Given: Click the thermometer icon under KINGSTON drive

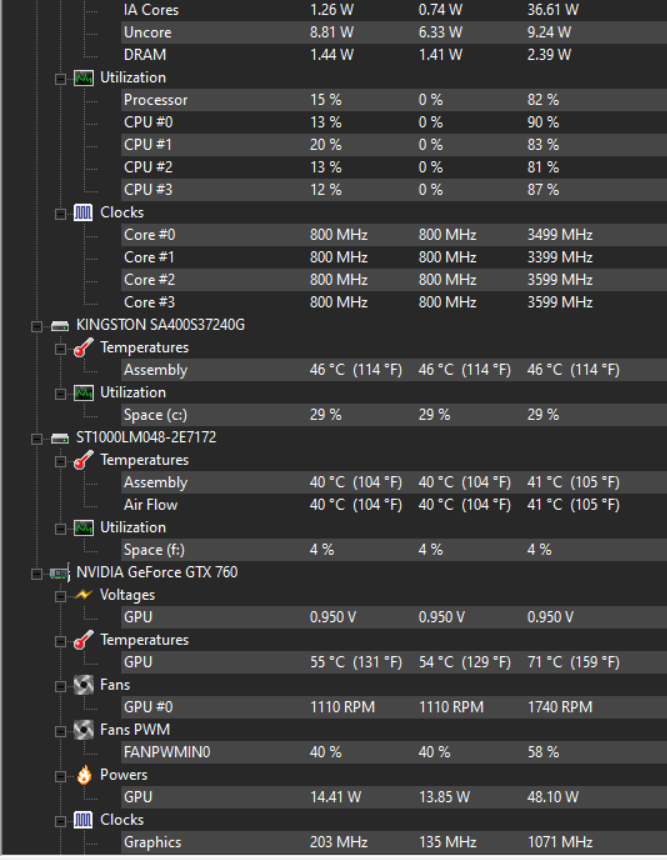Looking at the screenshot, I should (83, 348).
